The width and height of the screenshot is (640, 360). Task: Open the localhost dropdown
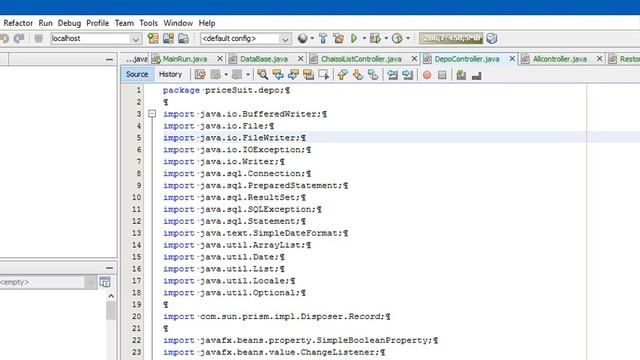click(x=136, y=39)
